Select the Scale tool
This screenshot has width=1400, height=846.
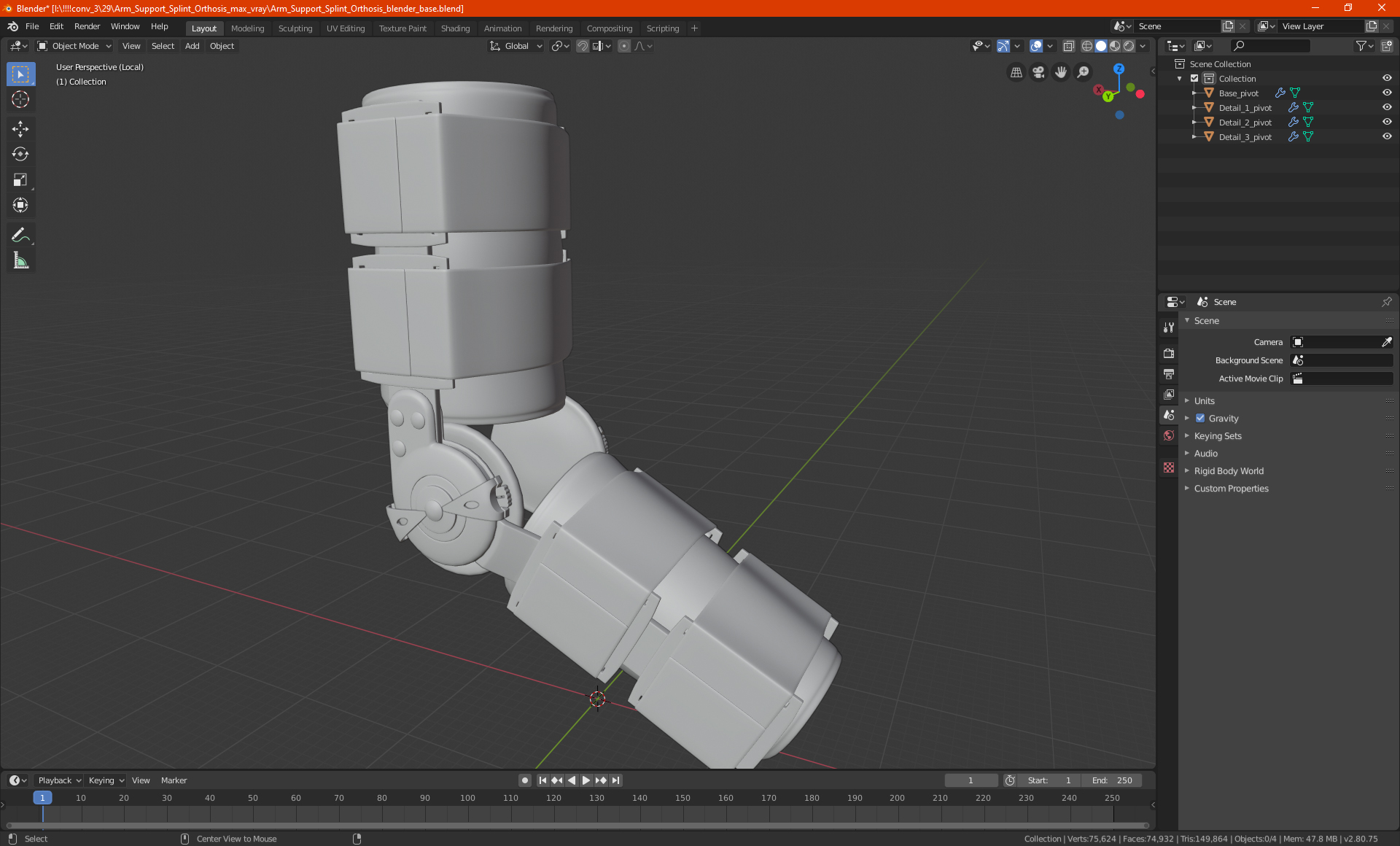click(x=20, y=180)
